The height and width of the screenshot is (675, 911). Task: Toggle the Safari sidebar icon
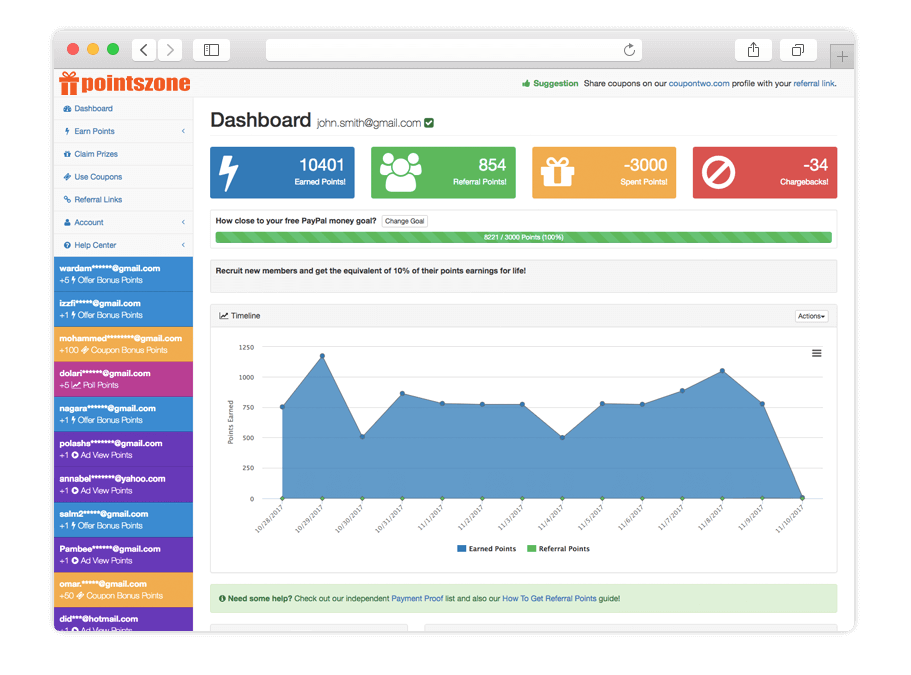pos(211,50)
